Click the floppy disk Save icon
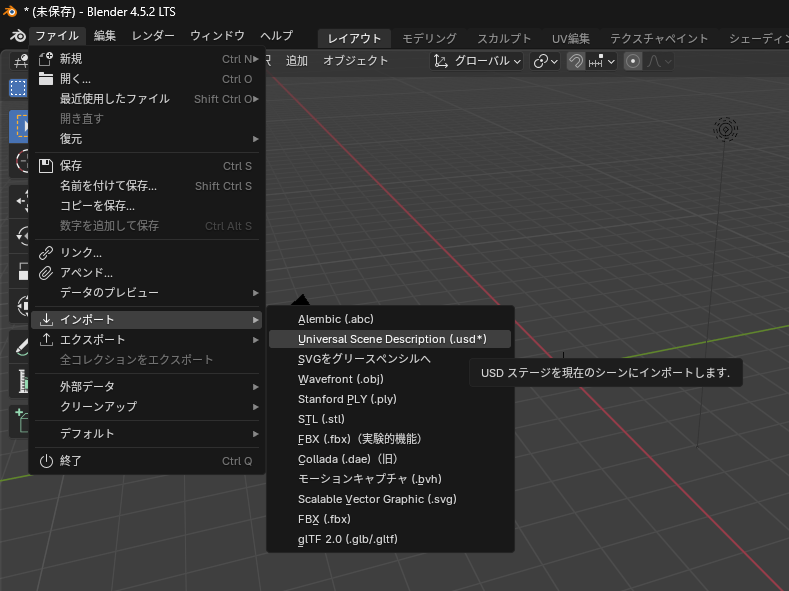 click(46, 166)
